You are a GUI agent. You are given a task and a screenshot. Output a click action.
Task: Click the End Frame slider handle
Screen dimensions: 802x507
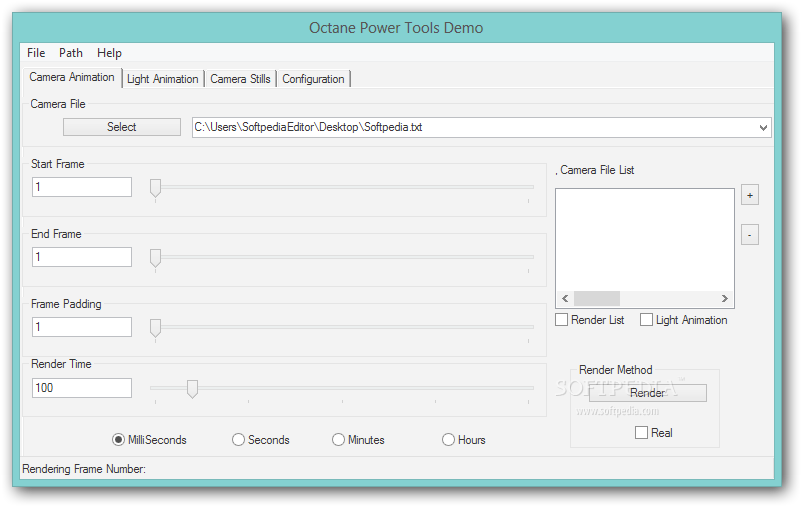pos(155,258)
